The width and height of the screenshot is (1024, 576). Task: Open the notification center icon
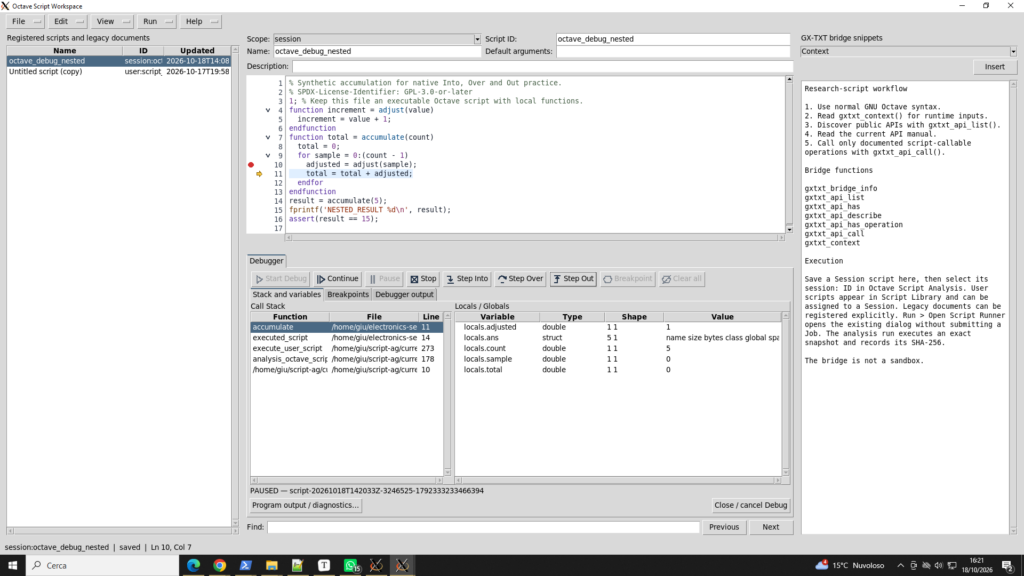[1008, 566]
